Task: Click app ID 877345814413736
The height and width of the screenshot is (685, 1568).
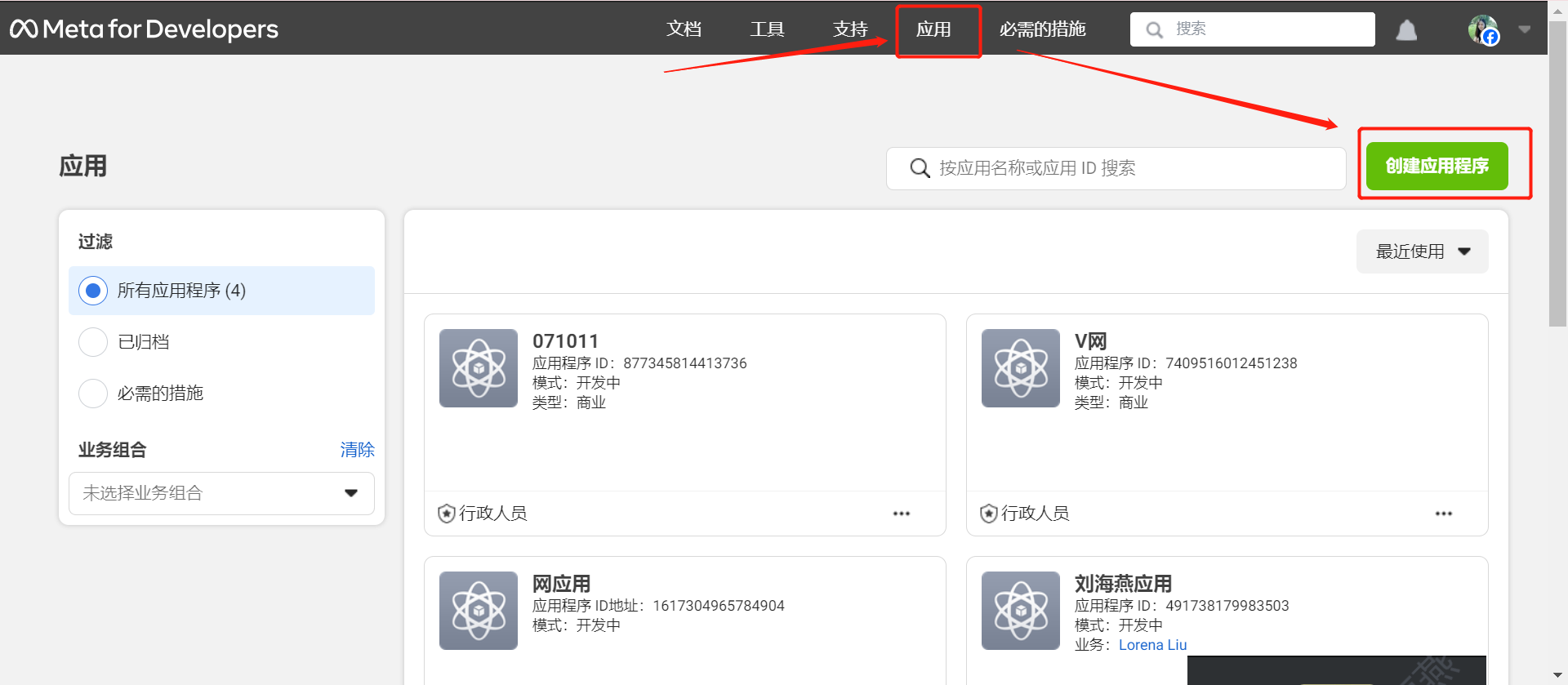Action: (685, 363)
